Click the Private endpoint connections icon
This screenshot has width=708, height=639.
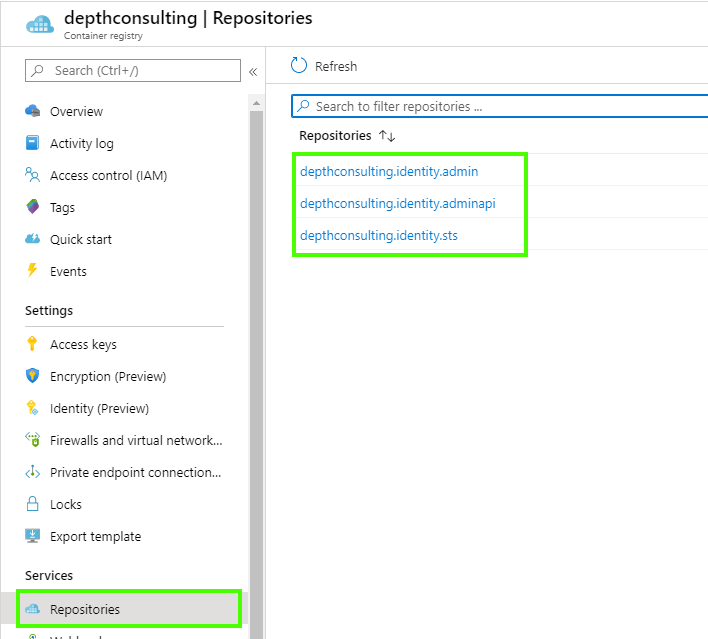(x=33, y=472)
